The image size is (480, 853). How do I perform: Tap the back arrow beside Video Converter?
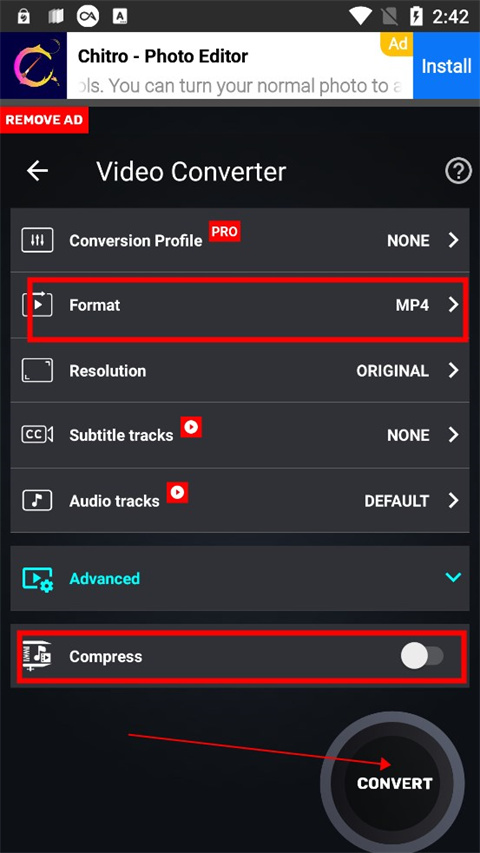point(37,171)
